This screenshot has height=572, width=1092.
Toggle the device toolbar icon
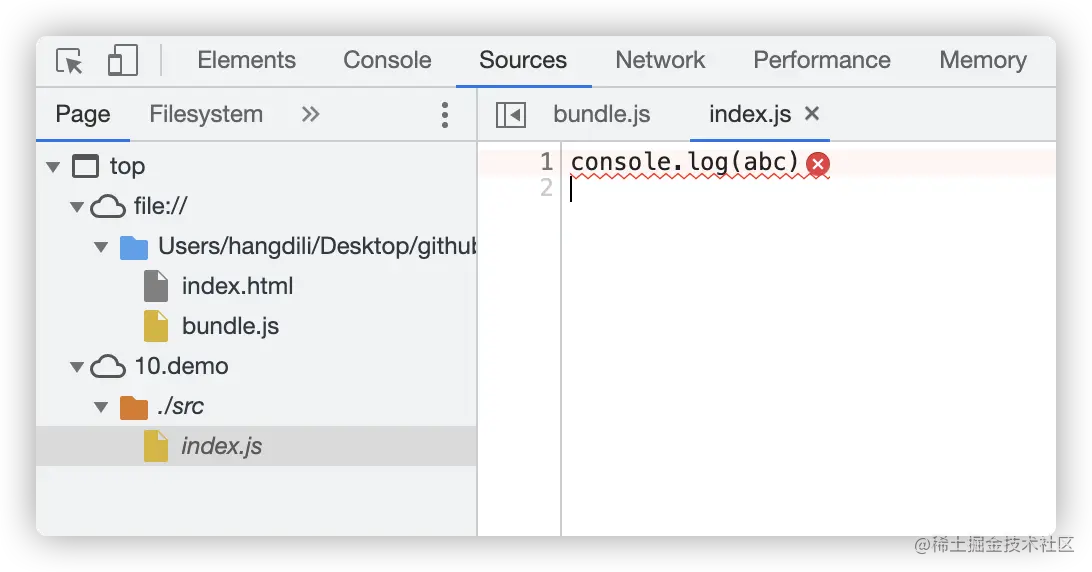[x=123, y=61]
